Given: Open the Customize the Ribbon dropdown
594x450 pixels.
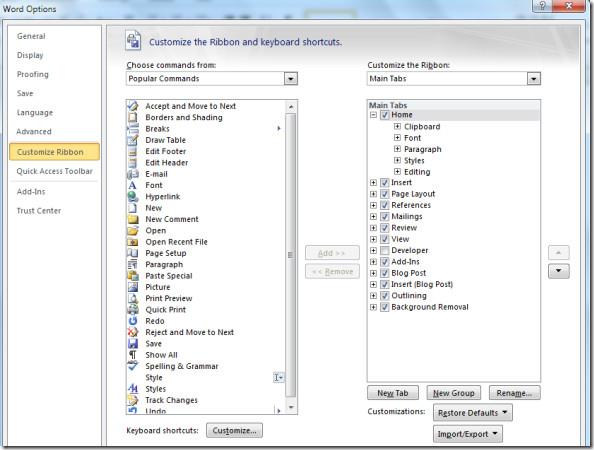Looking at the screenshot, I should pyautogui.click(x=533, y=79).
